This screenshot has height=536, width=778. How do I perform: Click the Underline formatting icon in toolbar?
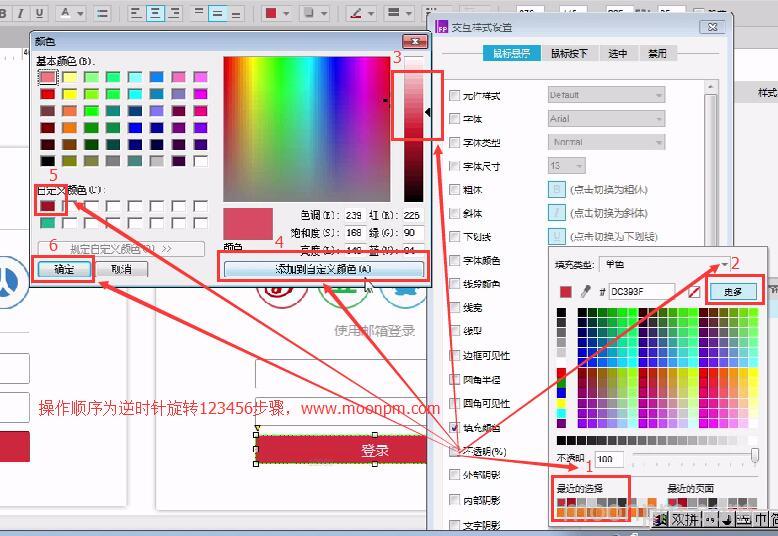click(40, 14)
